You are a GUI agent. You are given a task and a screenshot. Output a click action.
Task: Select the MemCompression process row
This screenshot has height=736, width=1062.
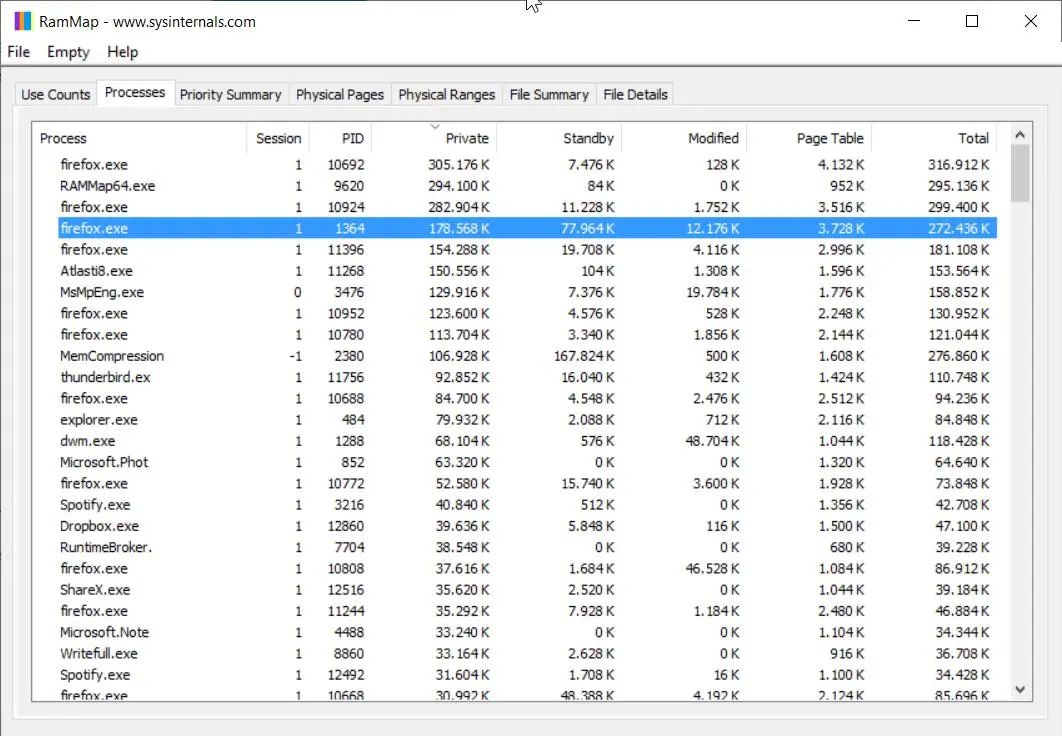click(527, 356)
